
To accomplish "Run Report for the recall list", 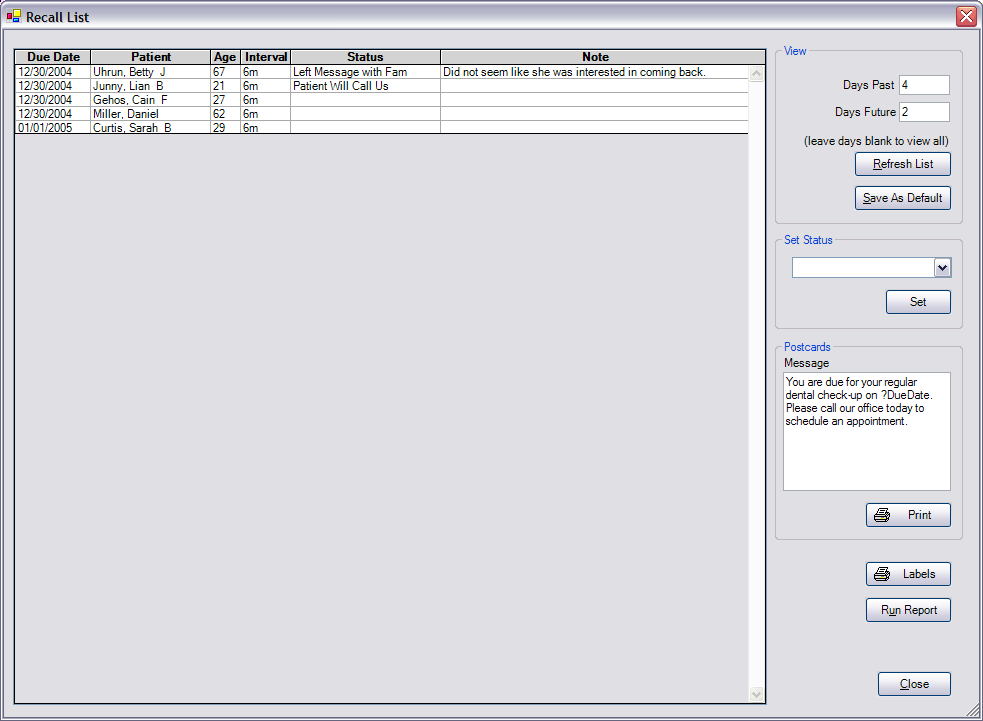I will (x=908, y=610).
